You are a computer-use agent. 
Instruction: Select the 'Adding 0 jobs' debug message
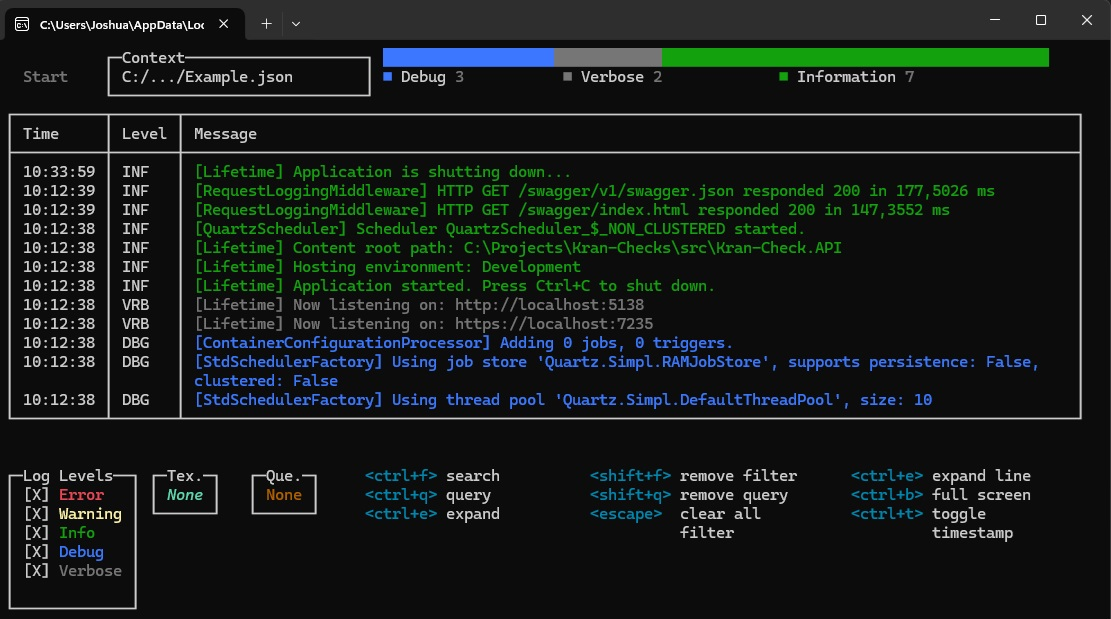tap(463, 343)
